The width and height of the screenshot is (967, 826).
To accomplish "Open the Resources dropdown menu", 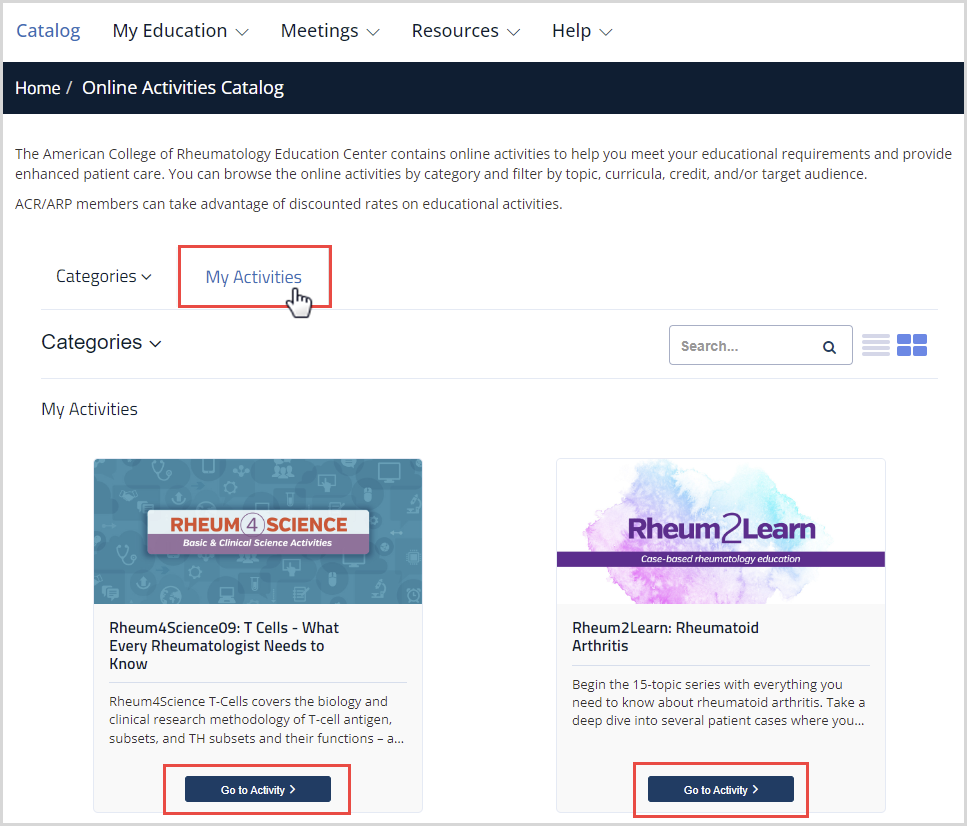I will point(466,31).
